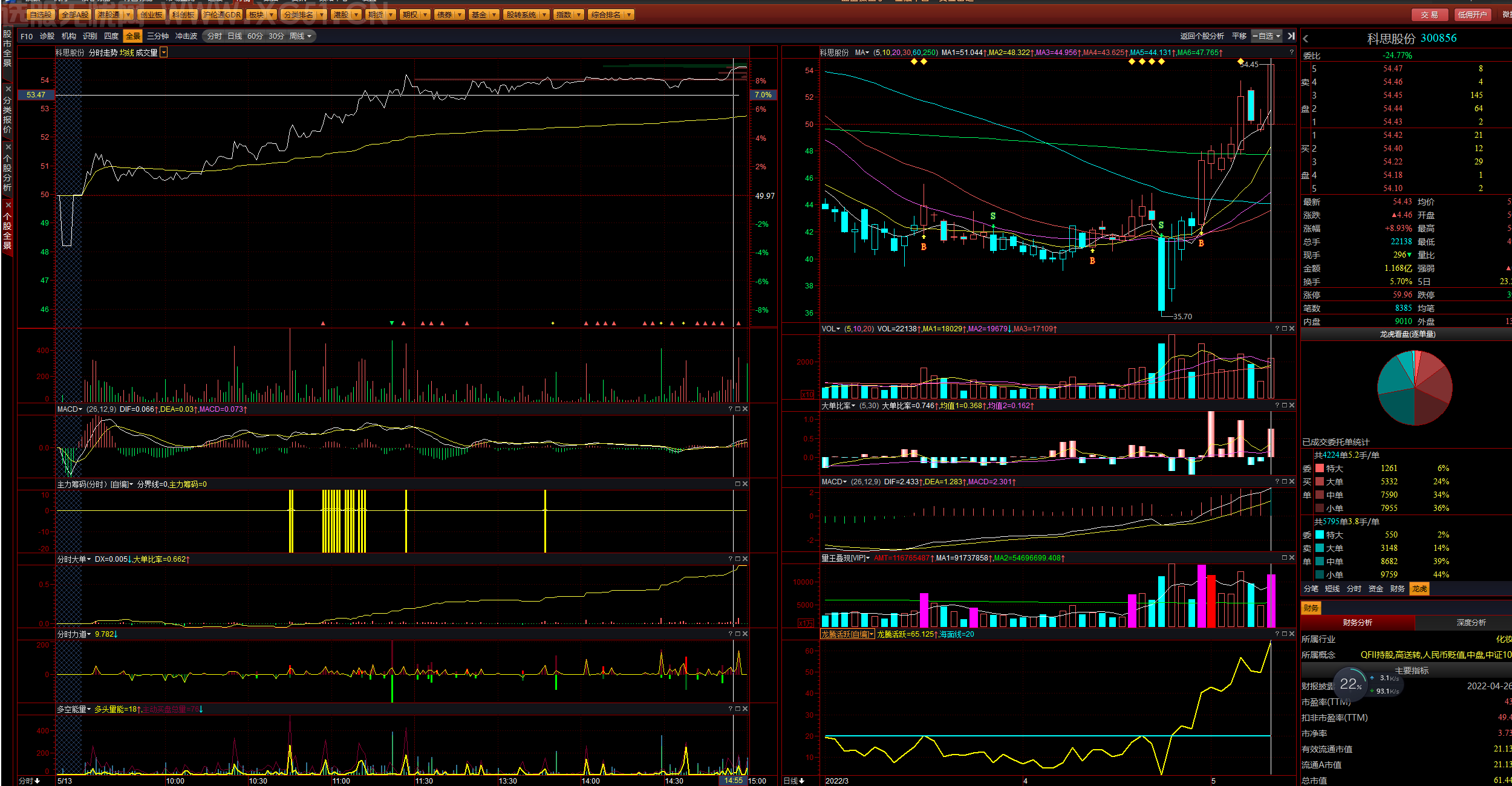Click the 特大 buy order red swatch
Screen dimensions: 1512x786
tap(1320, 469)
